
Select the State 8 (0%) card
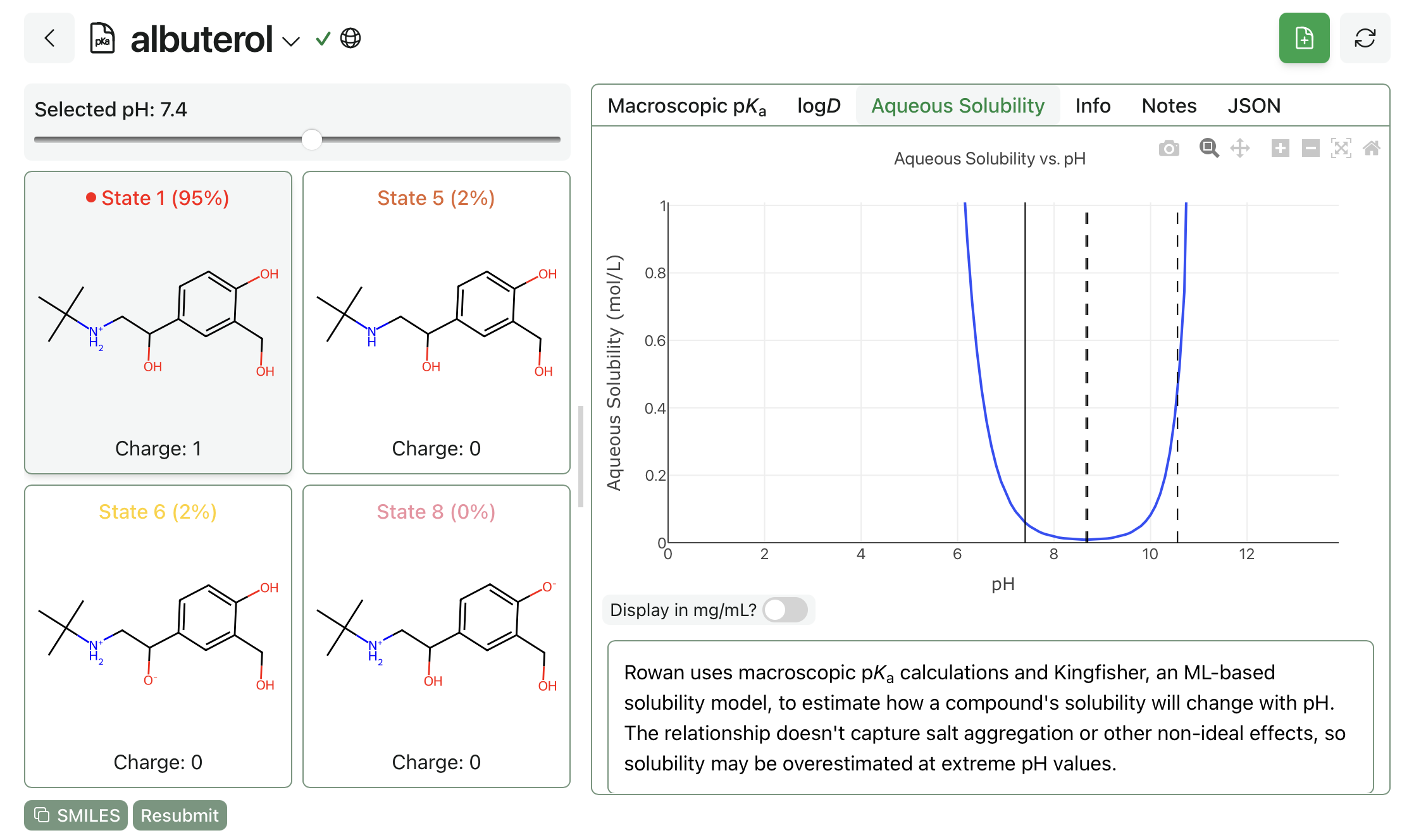(x=437, y=636)
